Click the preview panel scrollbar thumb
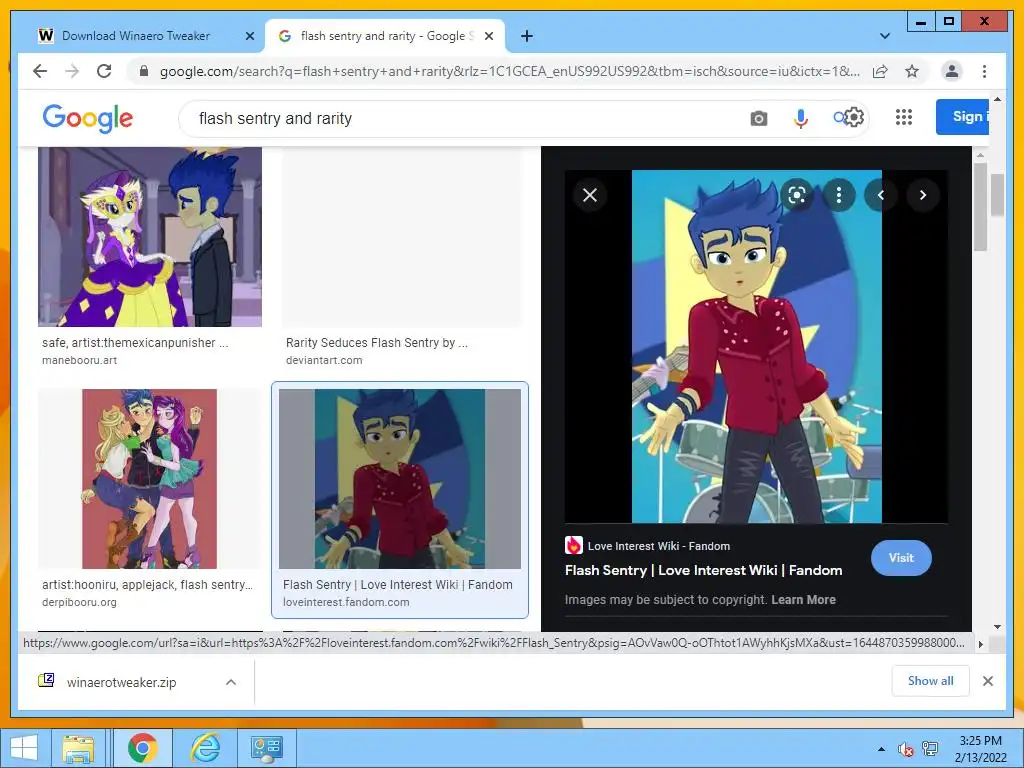 (980, 206)
